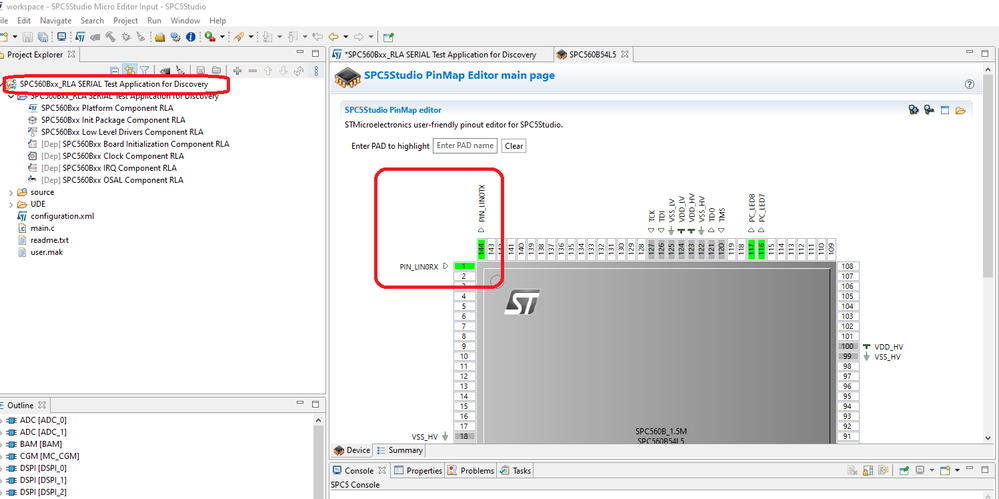Click the back navigation arrow
The height and width of the screenshot is (499, 999).
point(333,37)
